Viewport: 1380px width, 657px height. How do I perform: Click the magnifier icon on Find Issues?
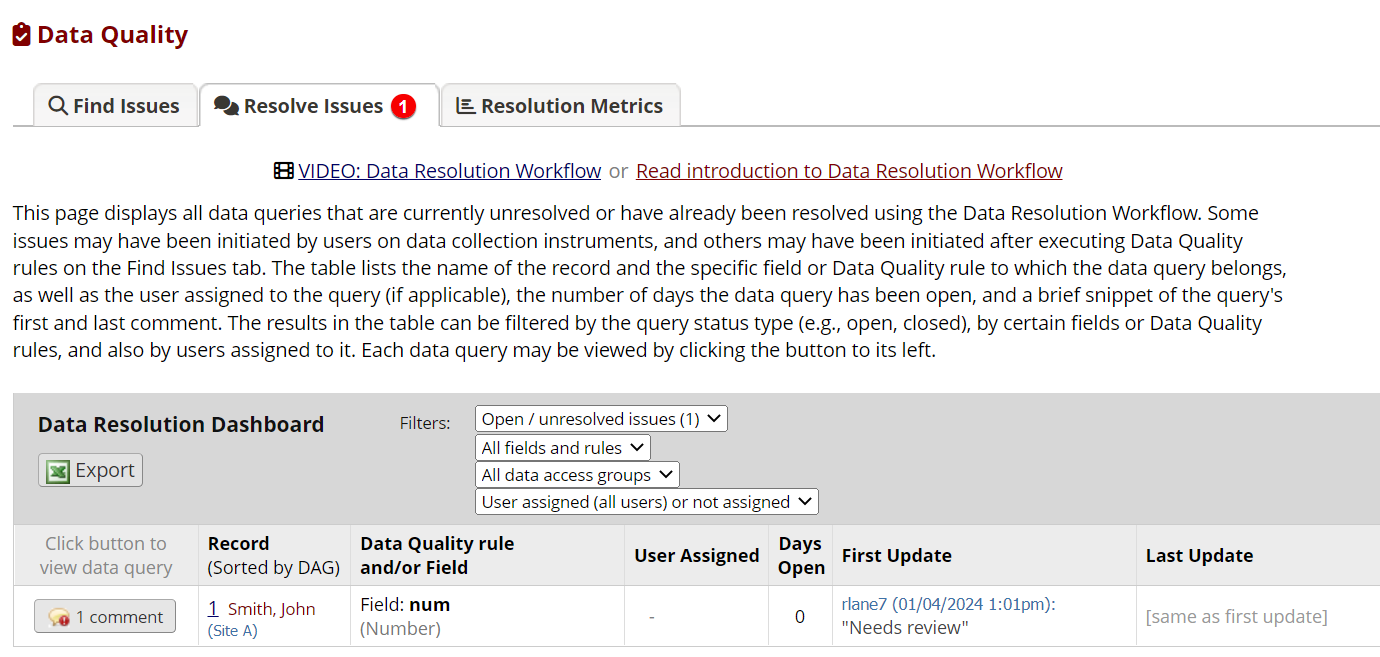(x=58, y=106)
